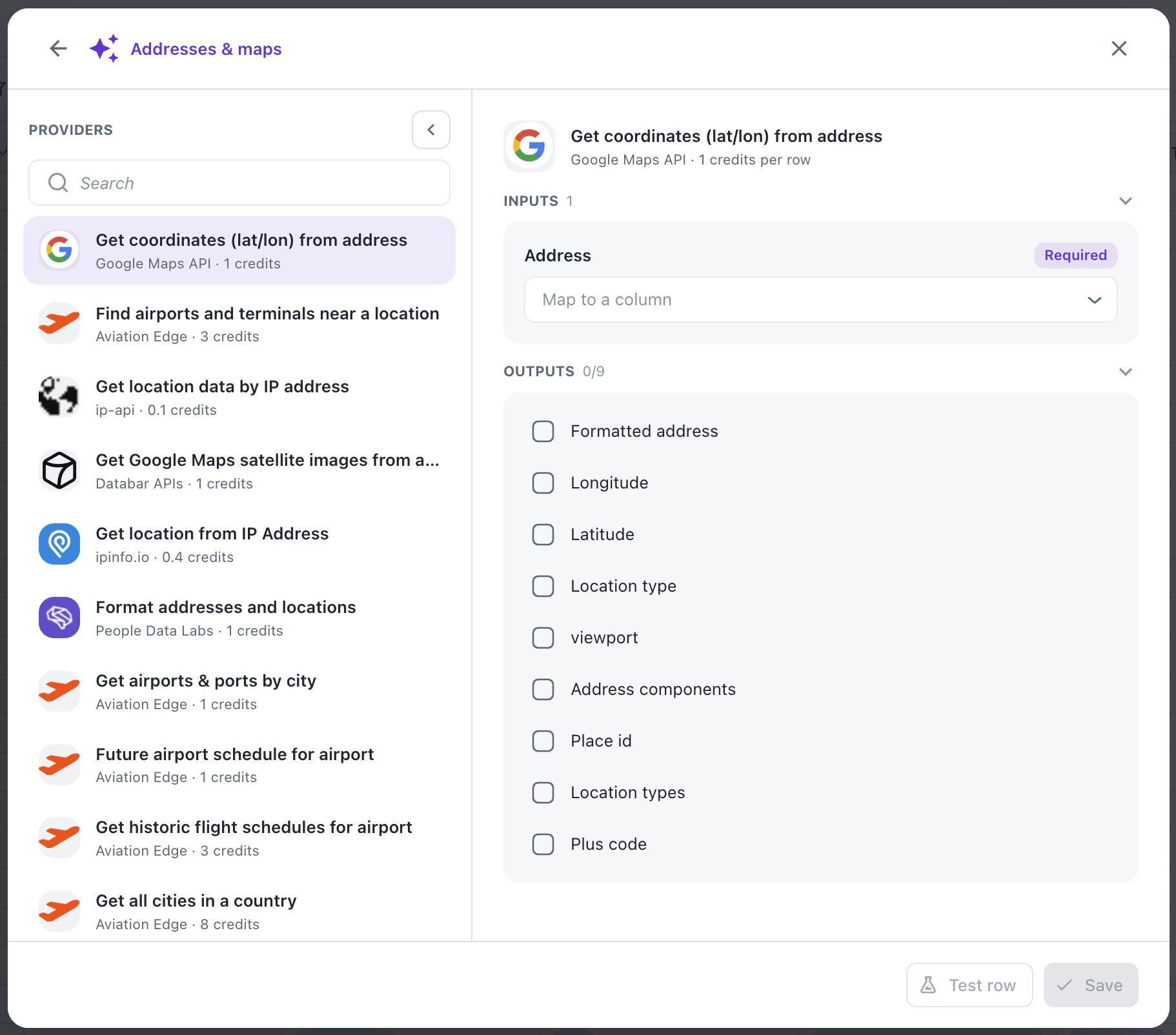Collapse the OUTPUTS section chevron

click(1125, 372)
